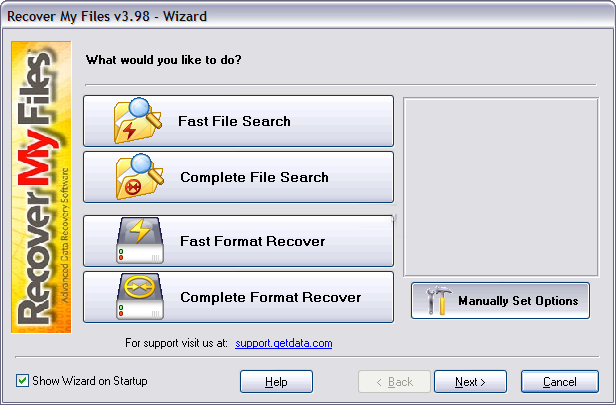Click the Fast File Search folder-lightning icon
The image size is (616, 405).
tap(138, 121)
